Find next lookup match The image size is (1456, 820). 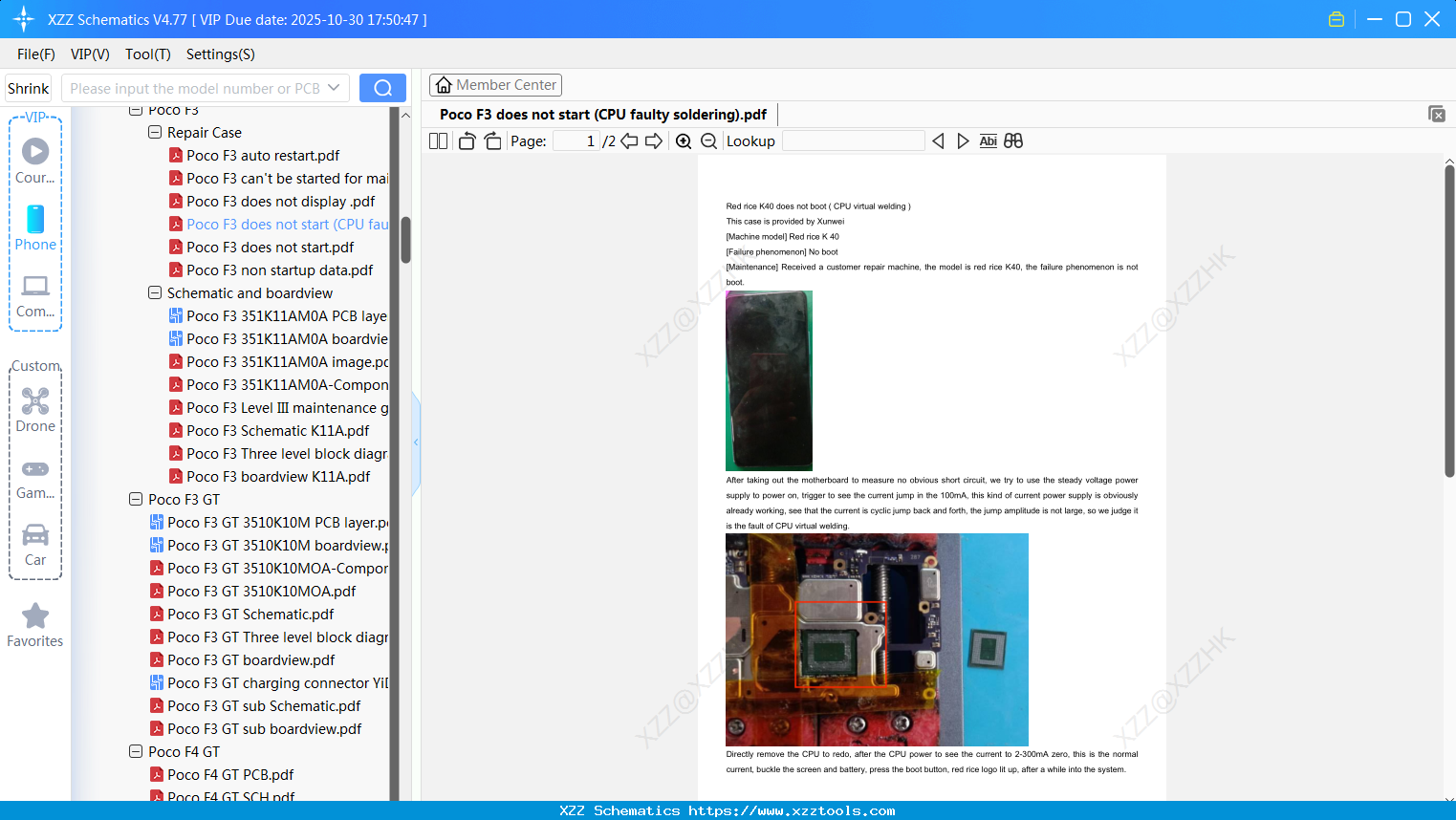(963, 141)
